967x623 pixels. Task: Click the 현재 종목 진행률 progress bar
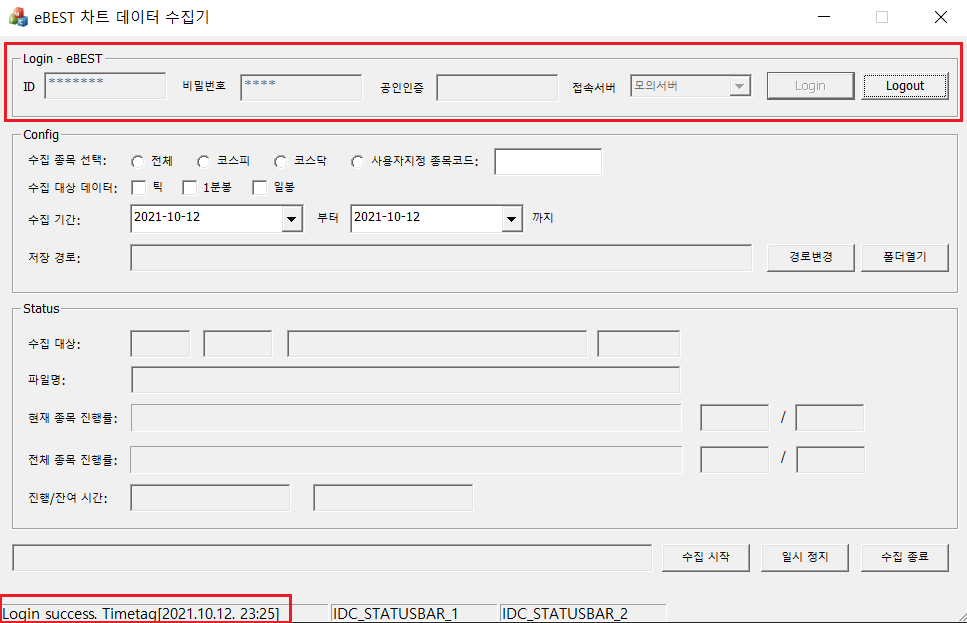tap(406, 418)
